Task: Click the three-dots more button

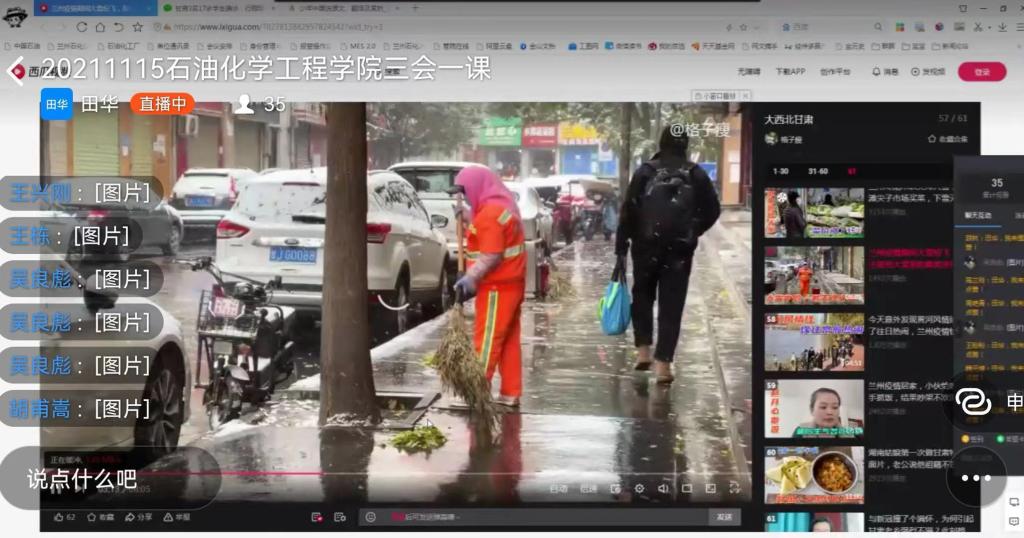Action: point(976,478)
